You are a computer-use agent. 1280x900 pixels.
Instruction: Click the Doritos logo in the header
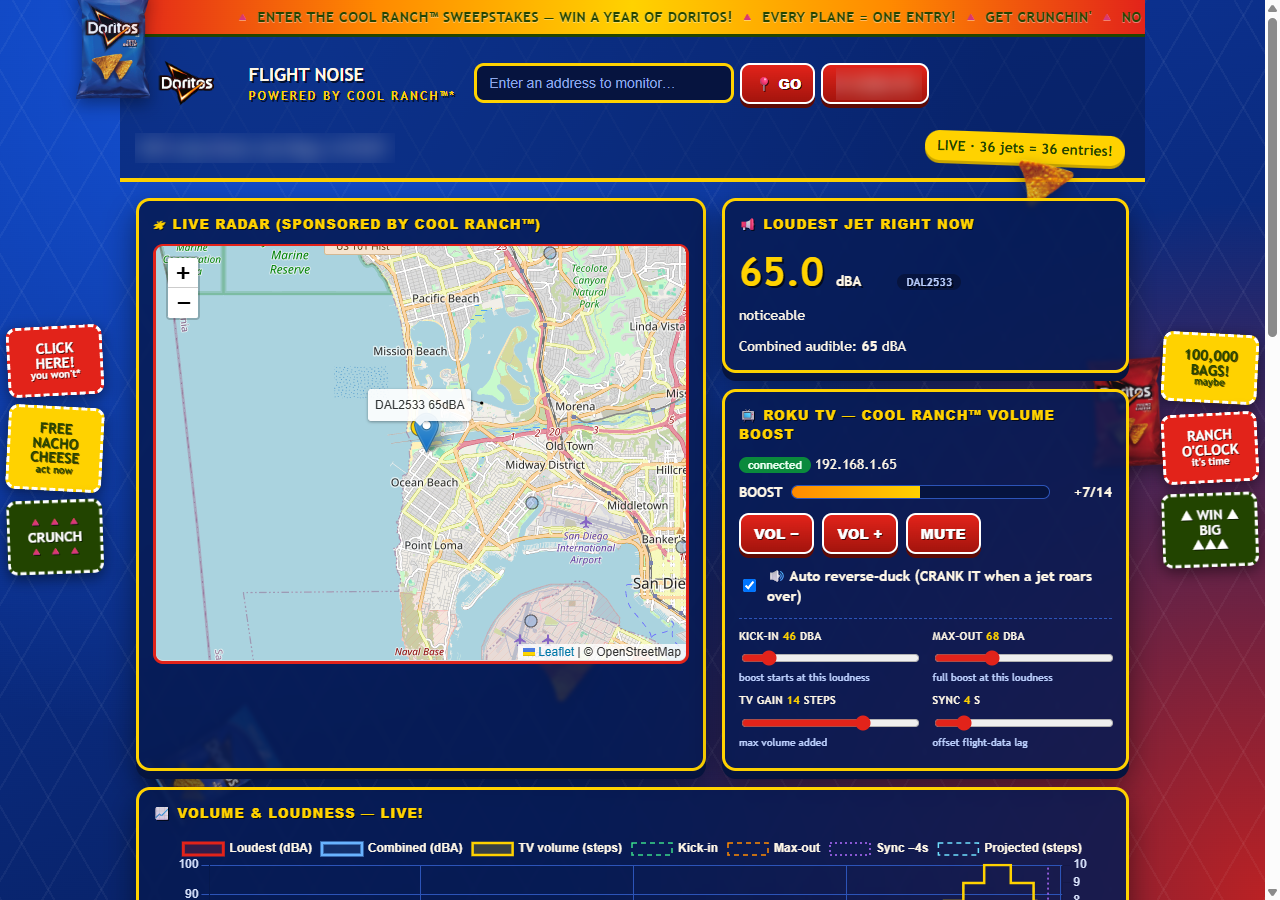pos(186,82)
